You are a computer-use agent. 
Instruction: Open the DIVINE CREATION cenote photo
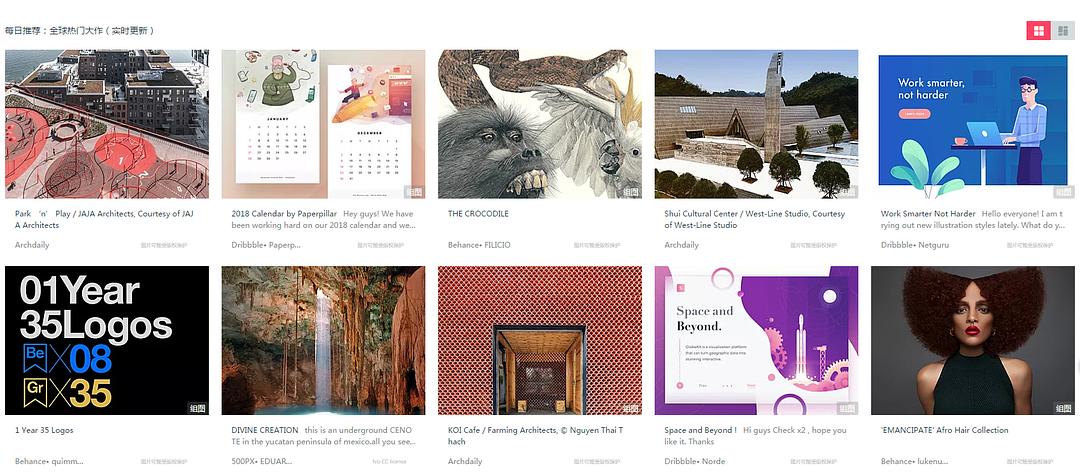click(323, 340)
